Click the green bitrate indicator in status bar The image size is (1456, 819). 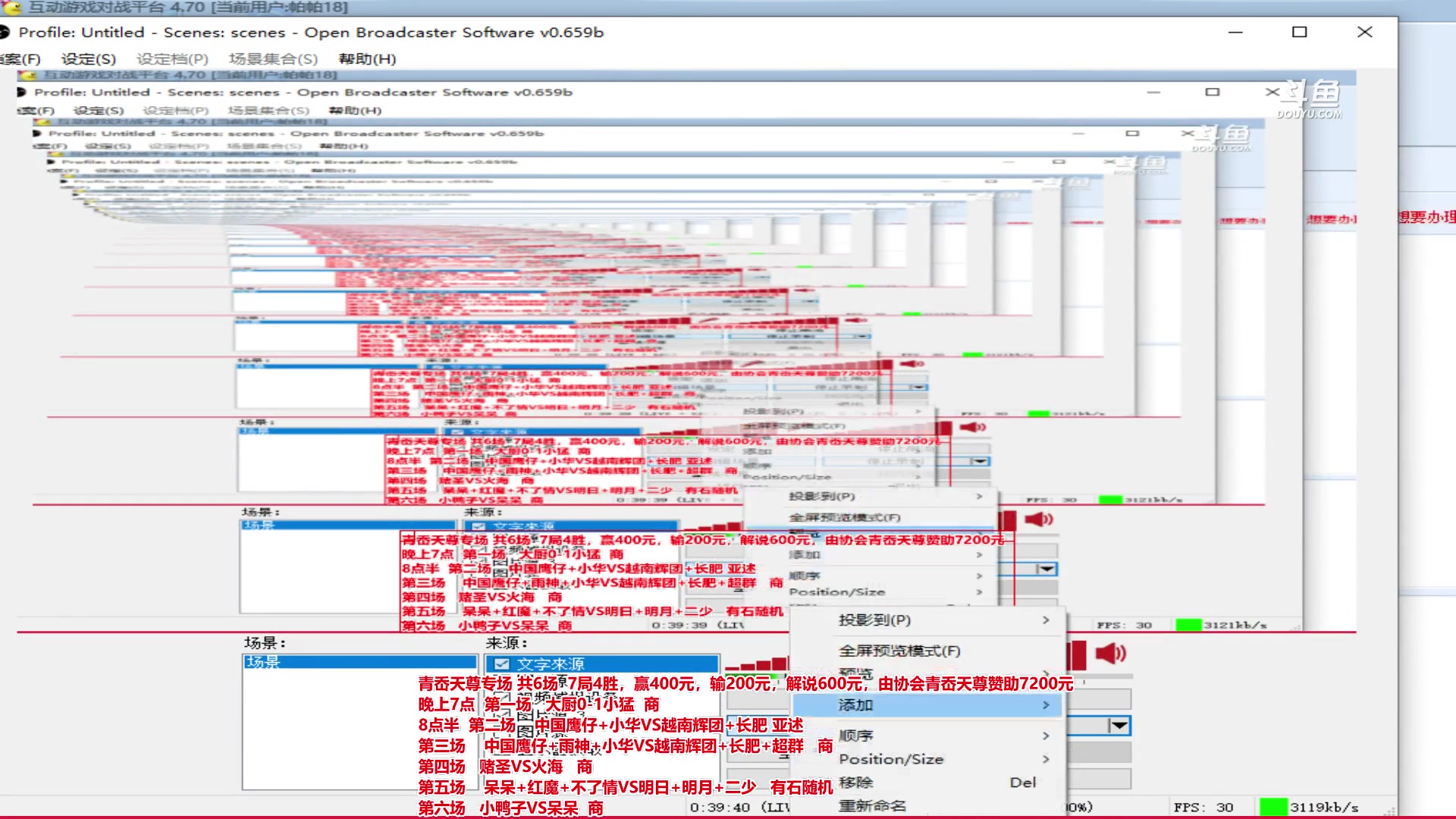click(x=1273, y=807)
